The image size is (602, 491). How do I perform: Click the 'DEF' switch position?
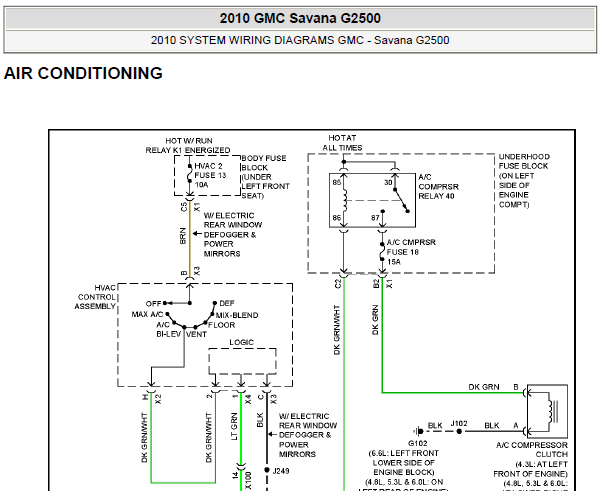(x=227, y=303)
